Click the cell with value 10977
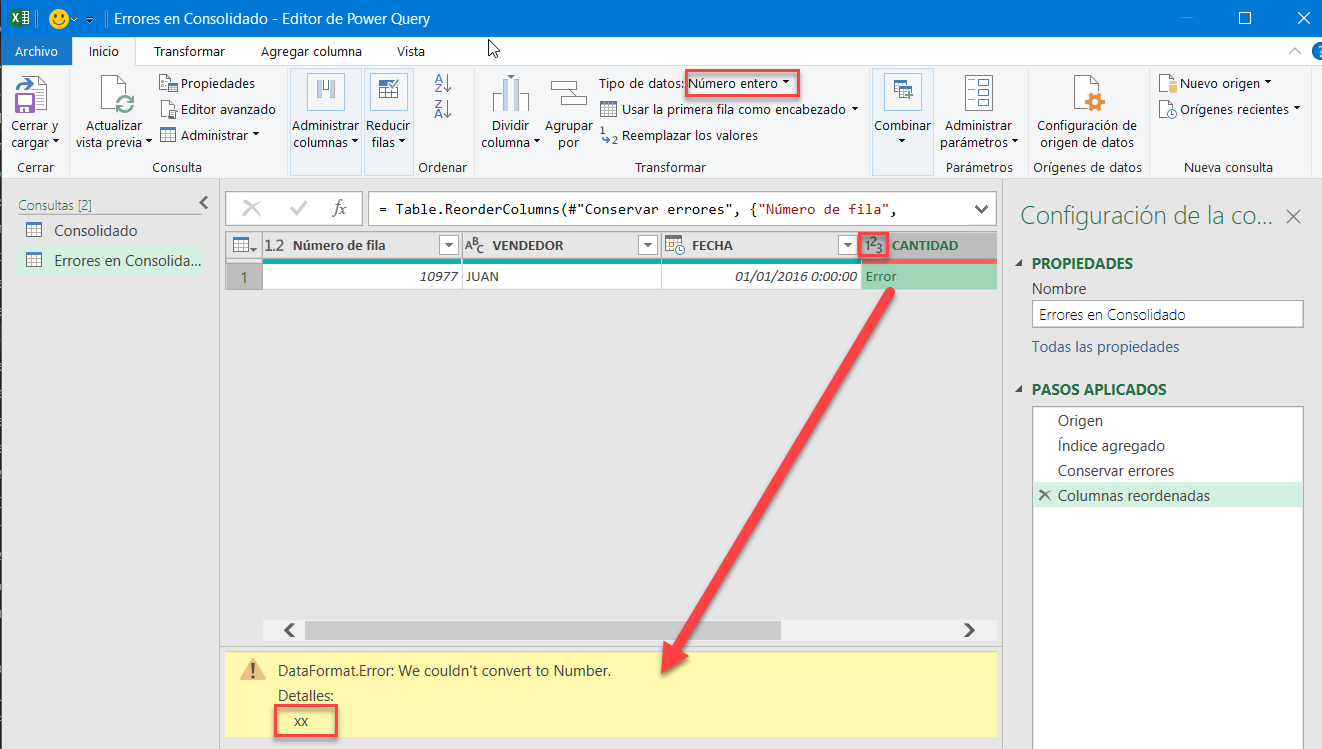Image resolution: width=1322 pixels, height=749 pixels. (362, 276)
